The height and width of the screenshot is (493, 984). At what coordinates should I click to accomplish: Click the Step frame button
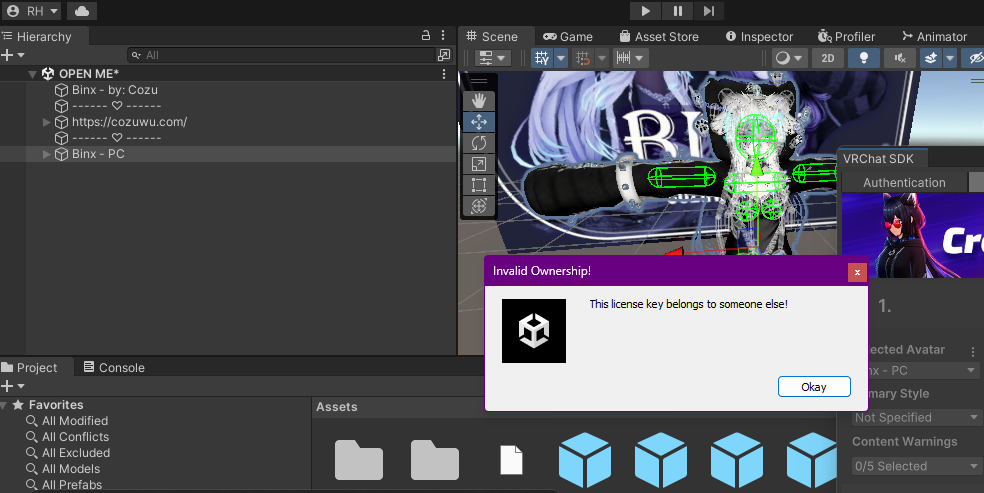(709, 11)
